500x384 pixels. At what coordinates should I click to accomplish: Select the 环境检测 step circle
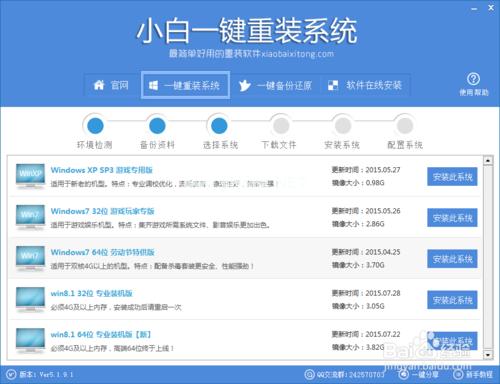(95, 126)
